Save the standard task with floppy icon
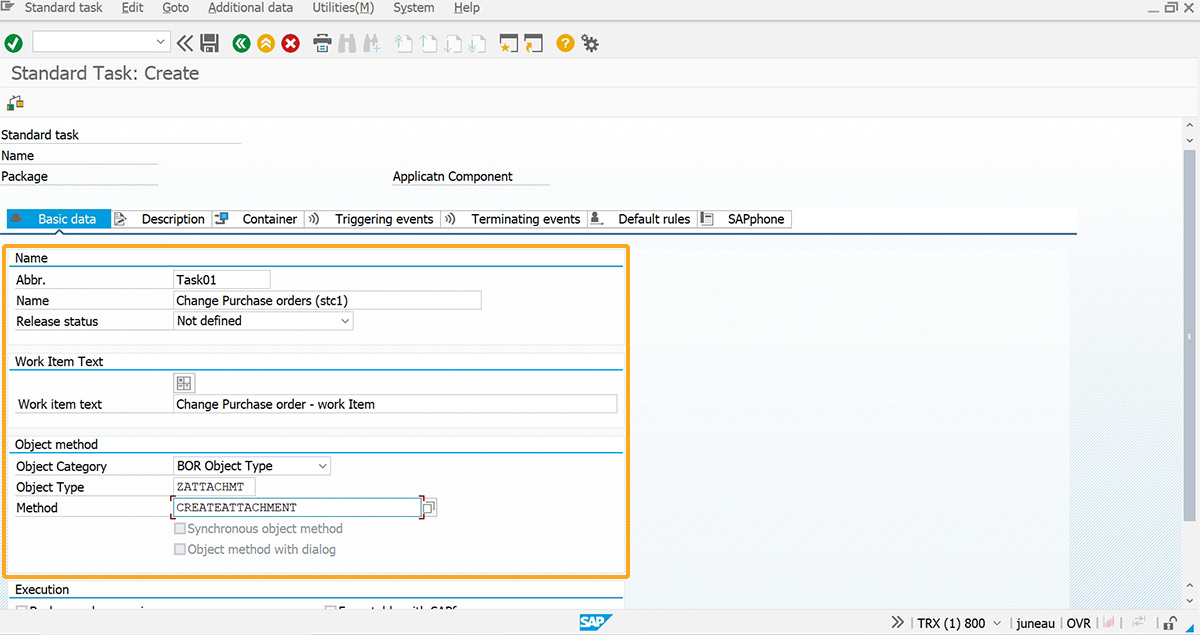Viewport: 1200px width, 635px height. (x=210, y=43)
